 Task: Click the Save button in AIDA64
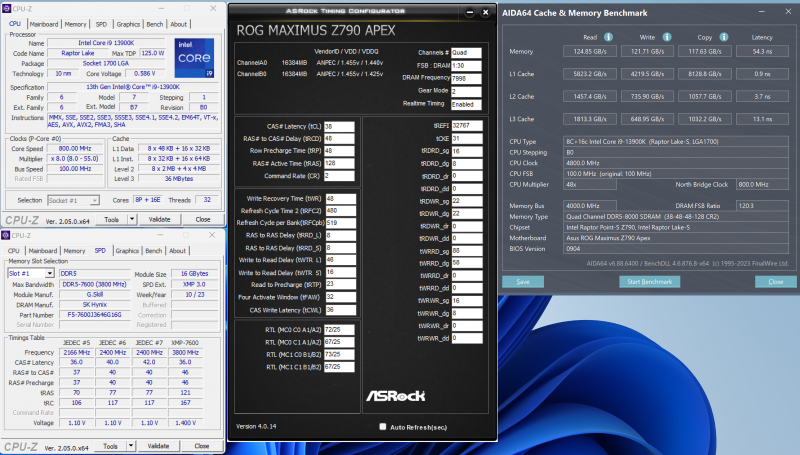(x=523, y=282)
